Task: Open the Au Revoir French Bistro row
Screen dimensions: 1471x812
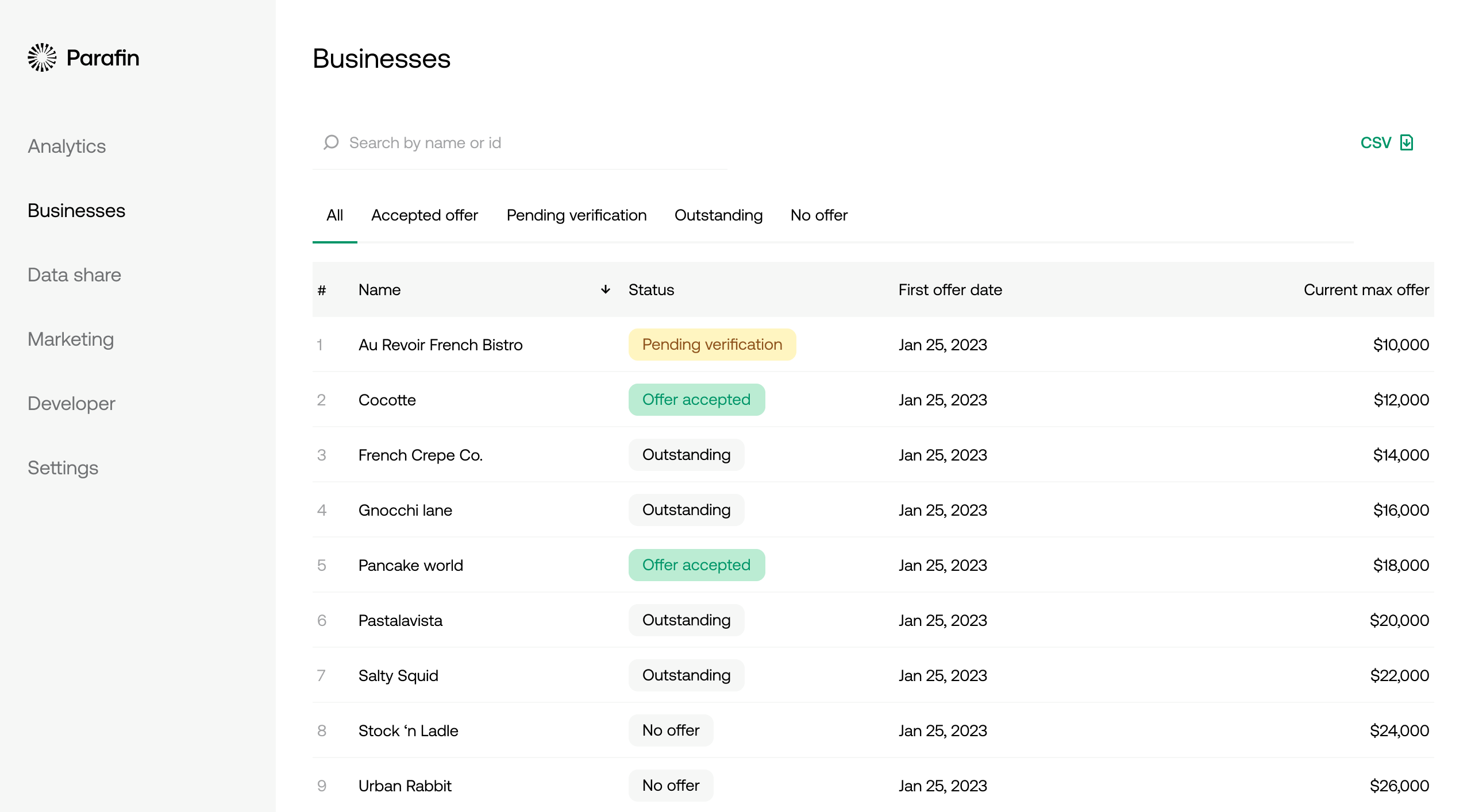Action: point(440,345)
